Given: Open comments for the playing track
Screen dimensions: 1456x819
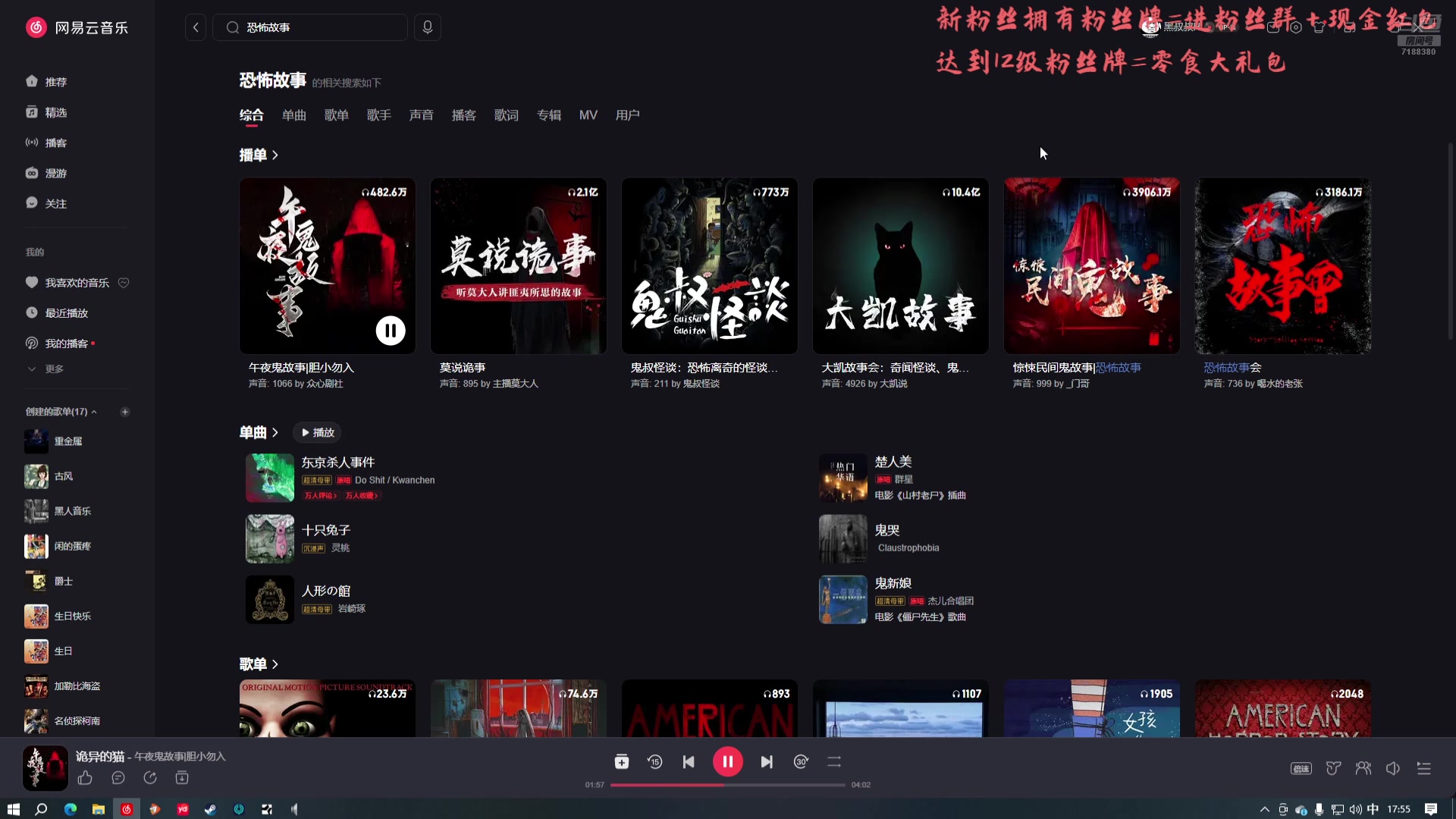Looking at the screenshot, I should click(x=118, y=778).
